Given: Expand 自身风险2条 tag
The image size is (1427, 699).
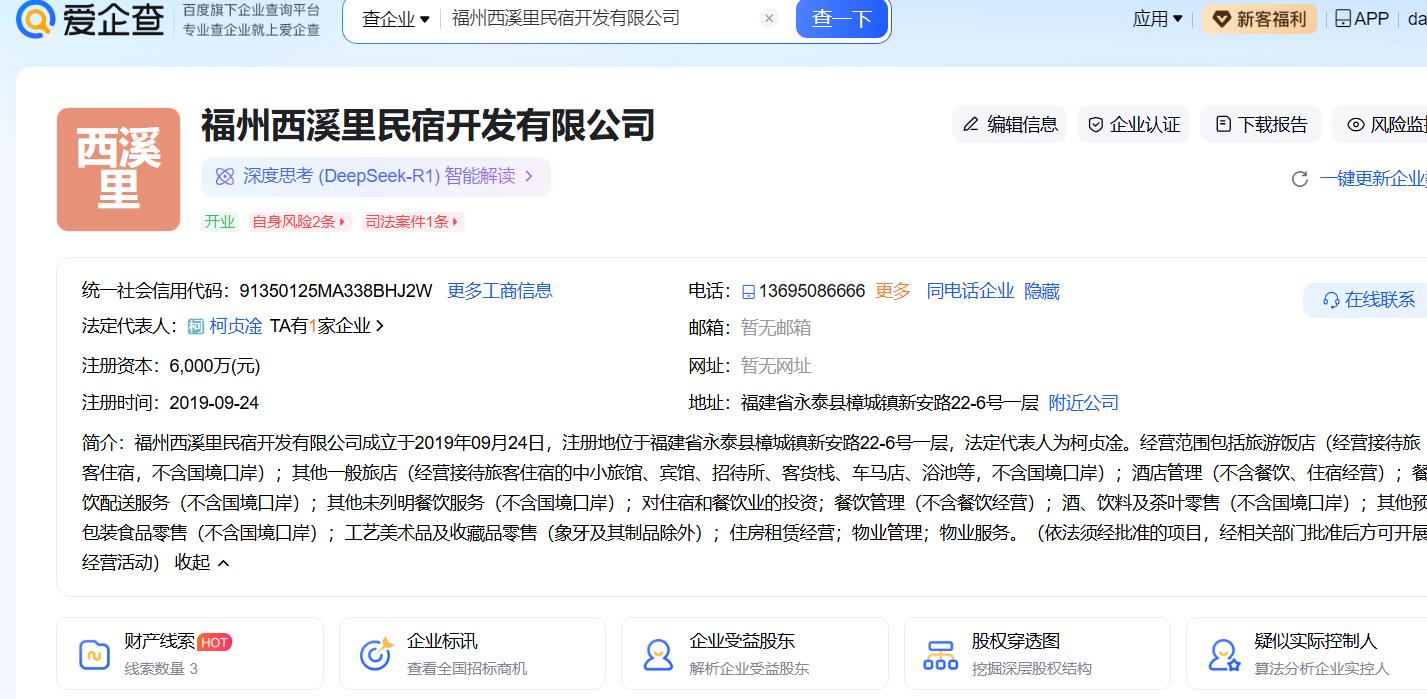Looking at the screenshot, I should [x=298, y=222].
